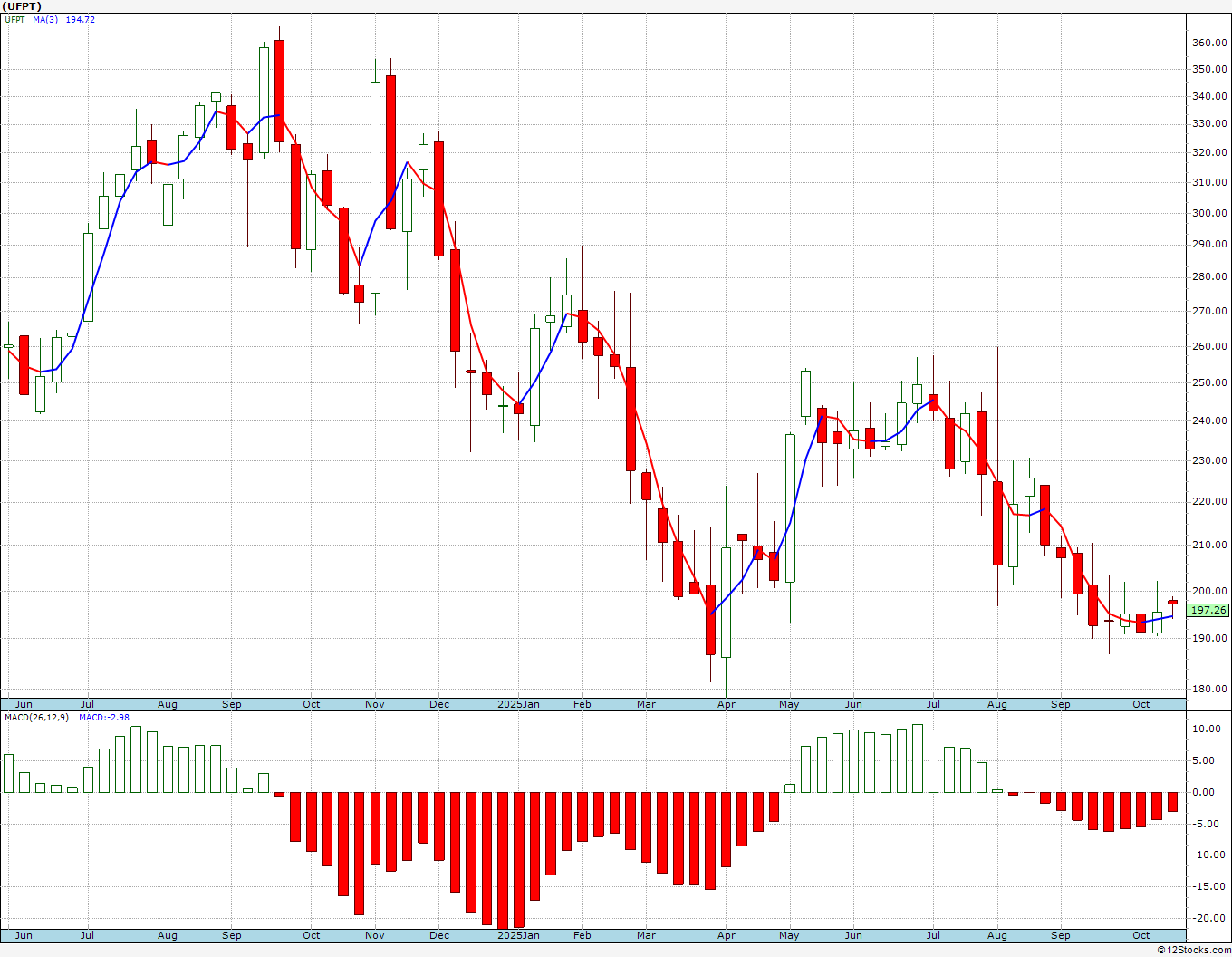Click the "360.00" price axis label

pyautogui.click(x=1209, y=43)
